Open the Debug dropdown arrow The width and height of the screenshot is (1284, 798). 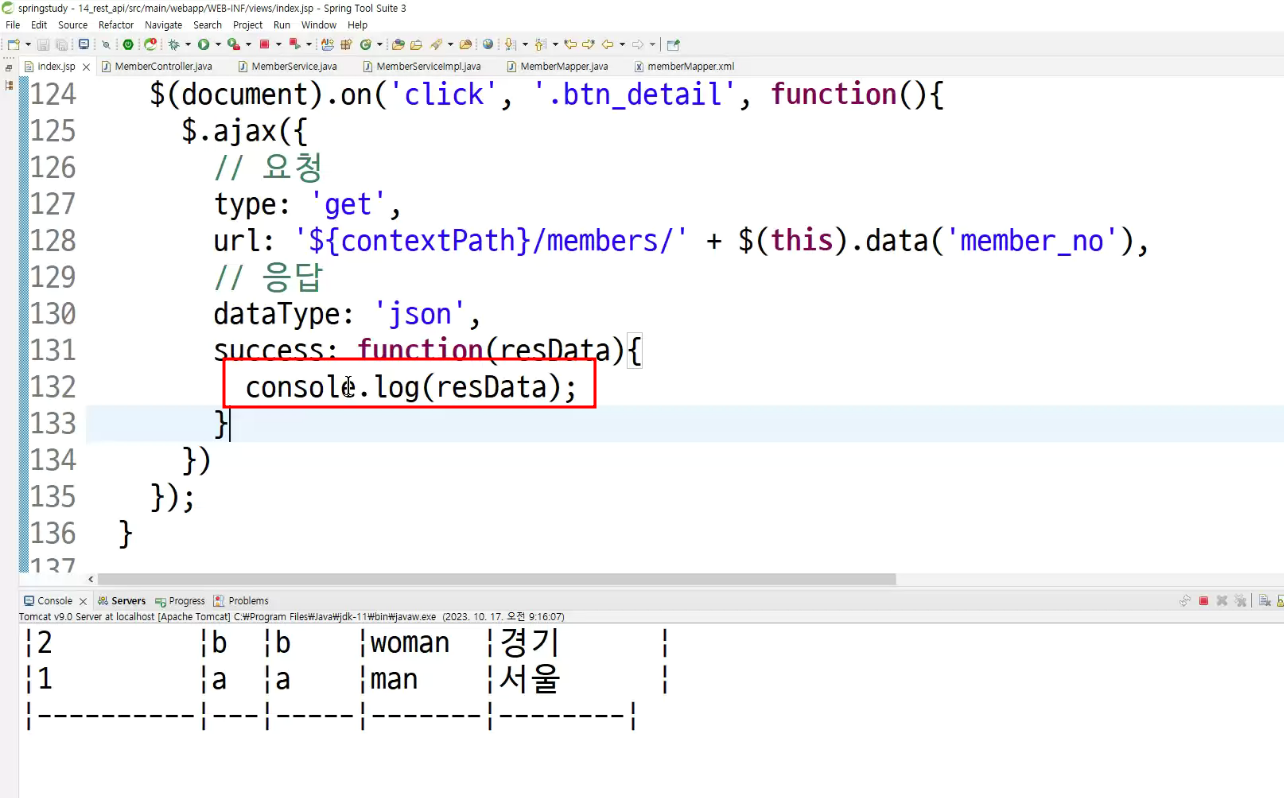click(188, 44)
